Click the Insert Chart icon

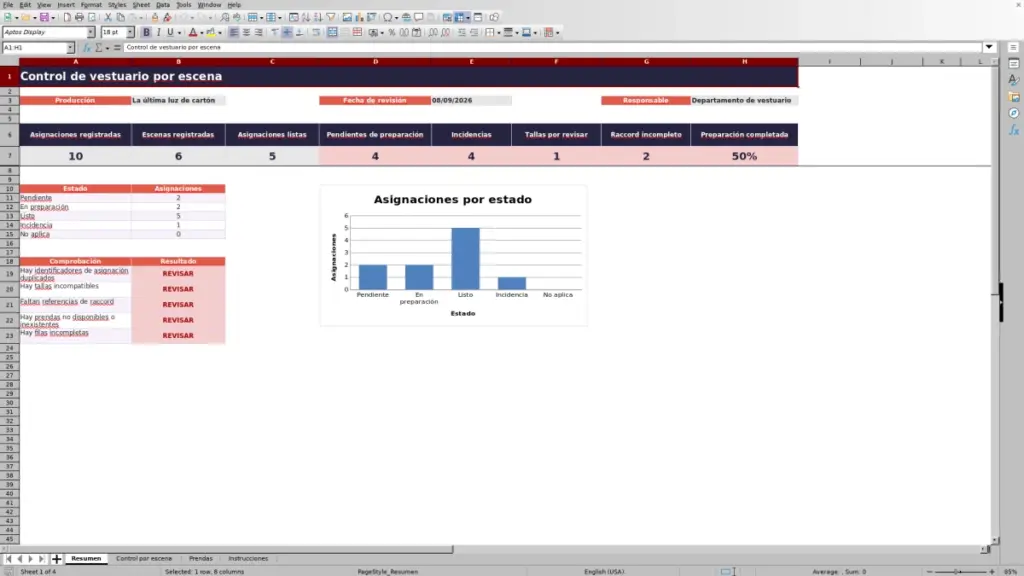359,18
